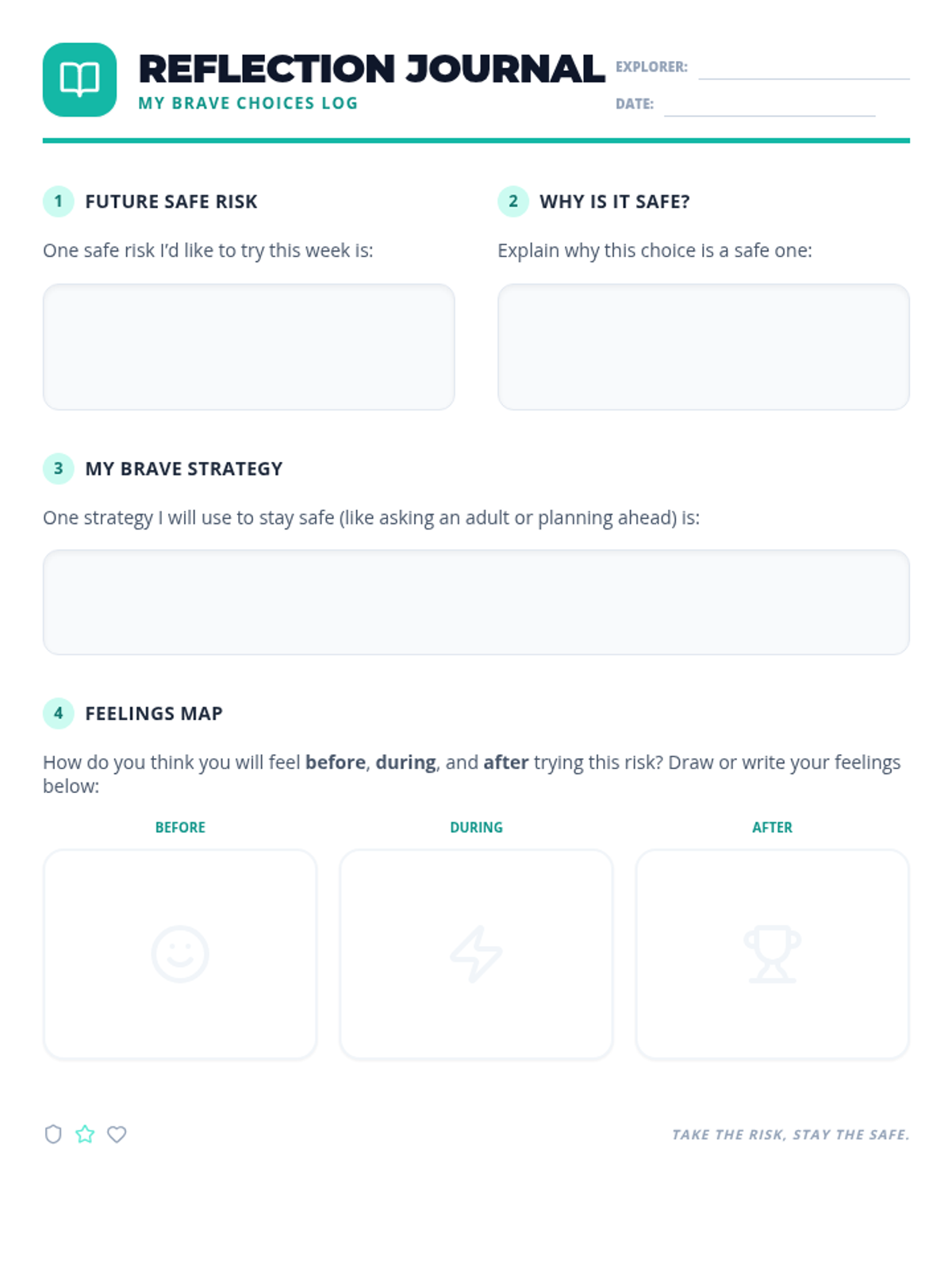
Task: Click the heart icon in footer
Action: click(117, 1134)
